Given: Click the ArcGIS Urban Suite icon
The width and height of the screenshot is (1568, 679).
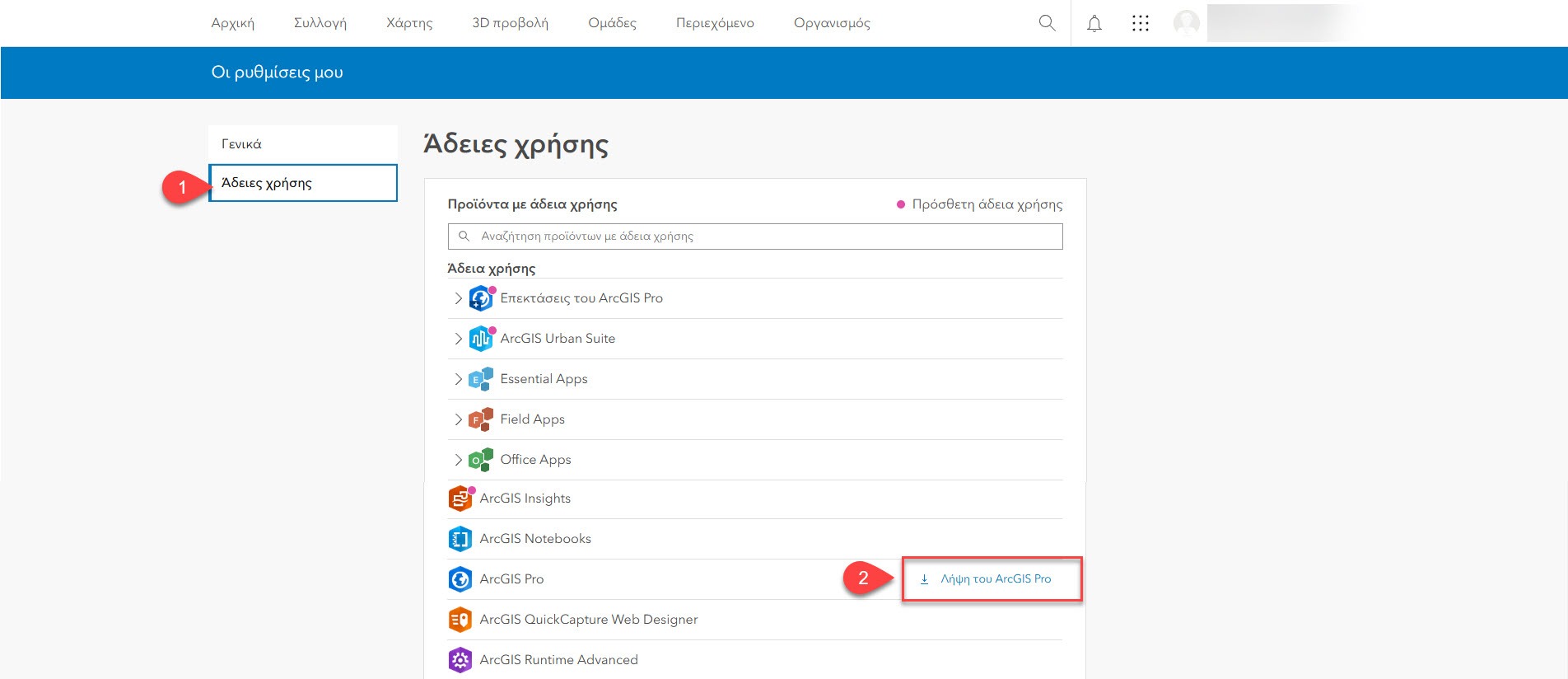Looking at the screenshot, I should coord(482,338).
